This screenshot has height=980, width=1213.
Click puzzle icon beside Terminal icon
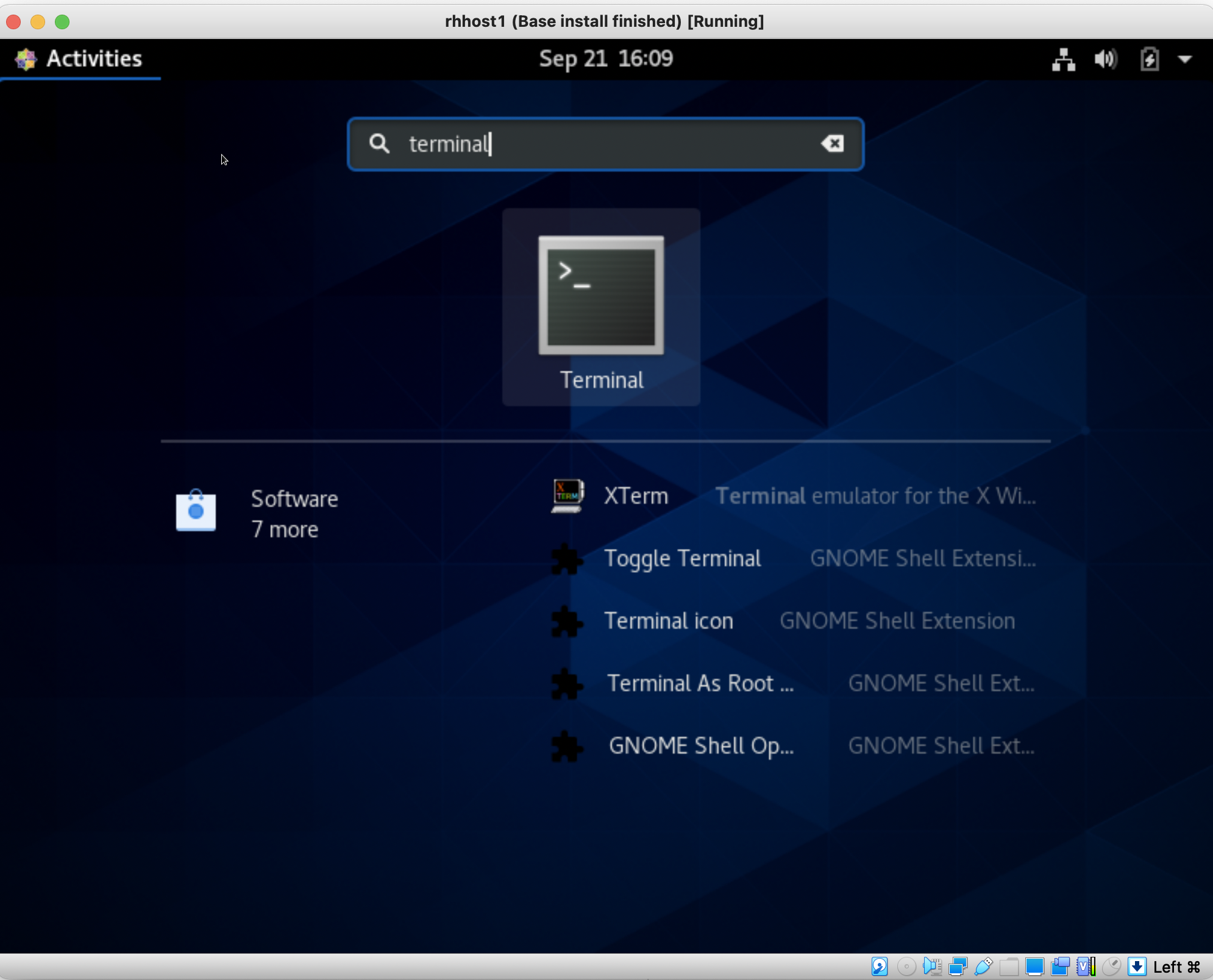567,621
